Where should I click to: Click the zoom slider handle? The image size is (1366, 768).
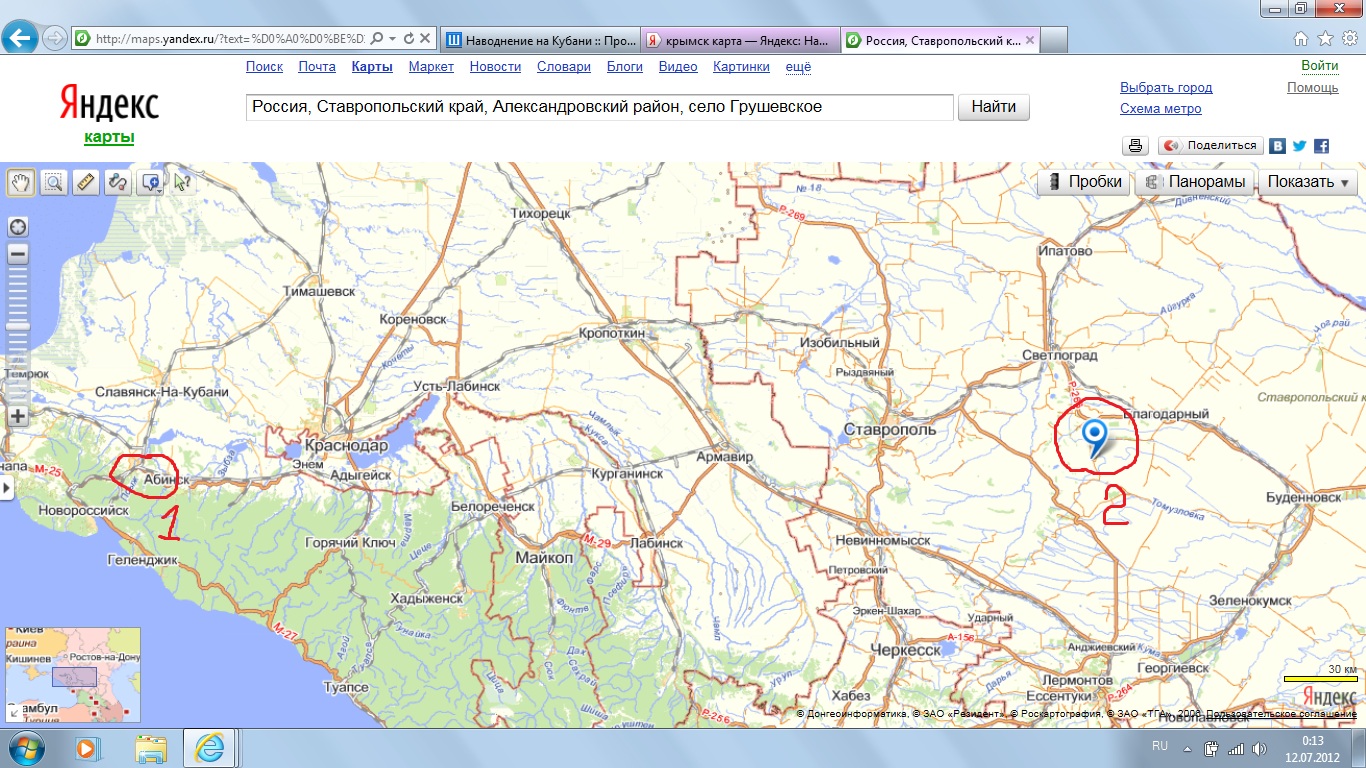point(18,326)
